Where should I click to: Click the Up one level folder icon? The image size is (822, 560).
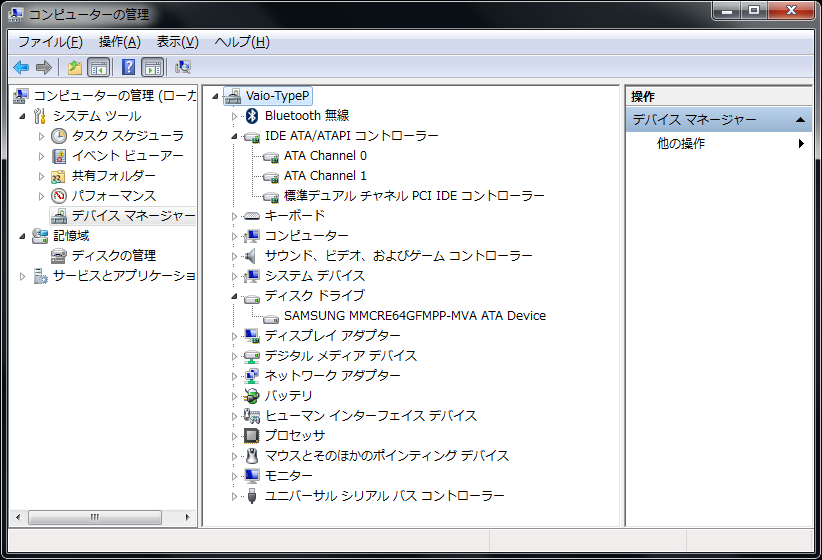[x=74, y=67]
